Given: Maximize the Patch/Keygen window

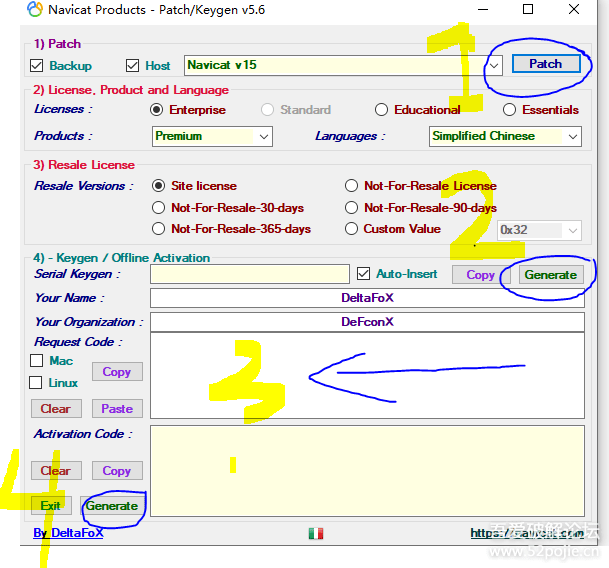Looking at the screenshot, I should pos(528,9).
